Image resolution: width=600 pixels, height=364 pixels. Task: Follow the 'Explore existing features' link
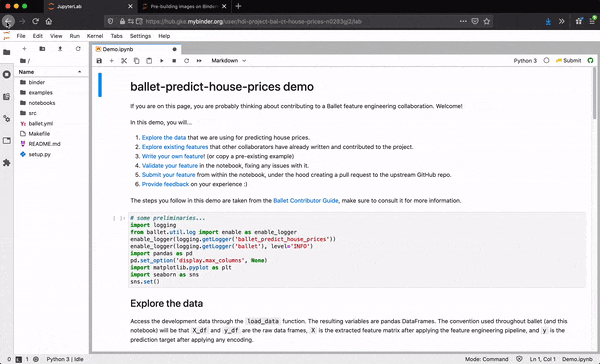pyautogui.click(x=175, y=147)
